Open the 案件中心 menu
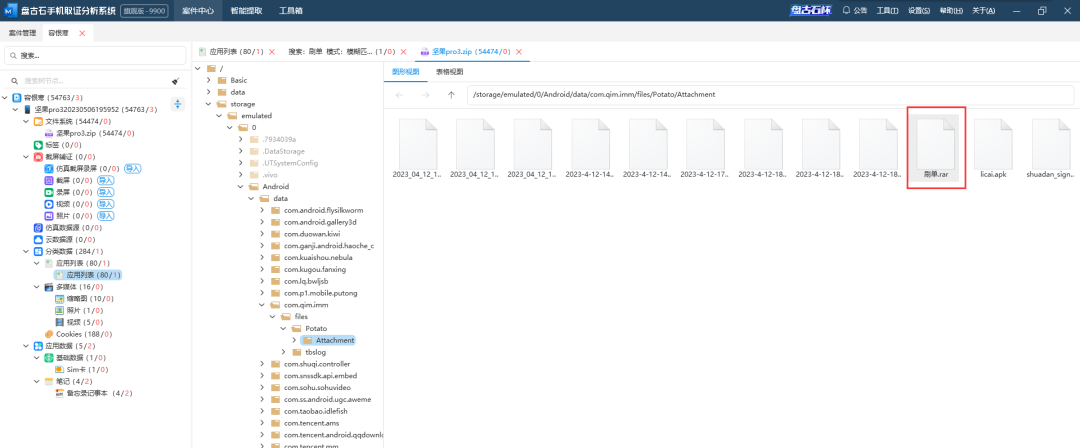 click(x=198, y=10)
